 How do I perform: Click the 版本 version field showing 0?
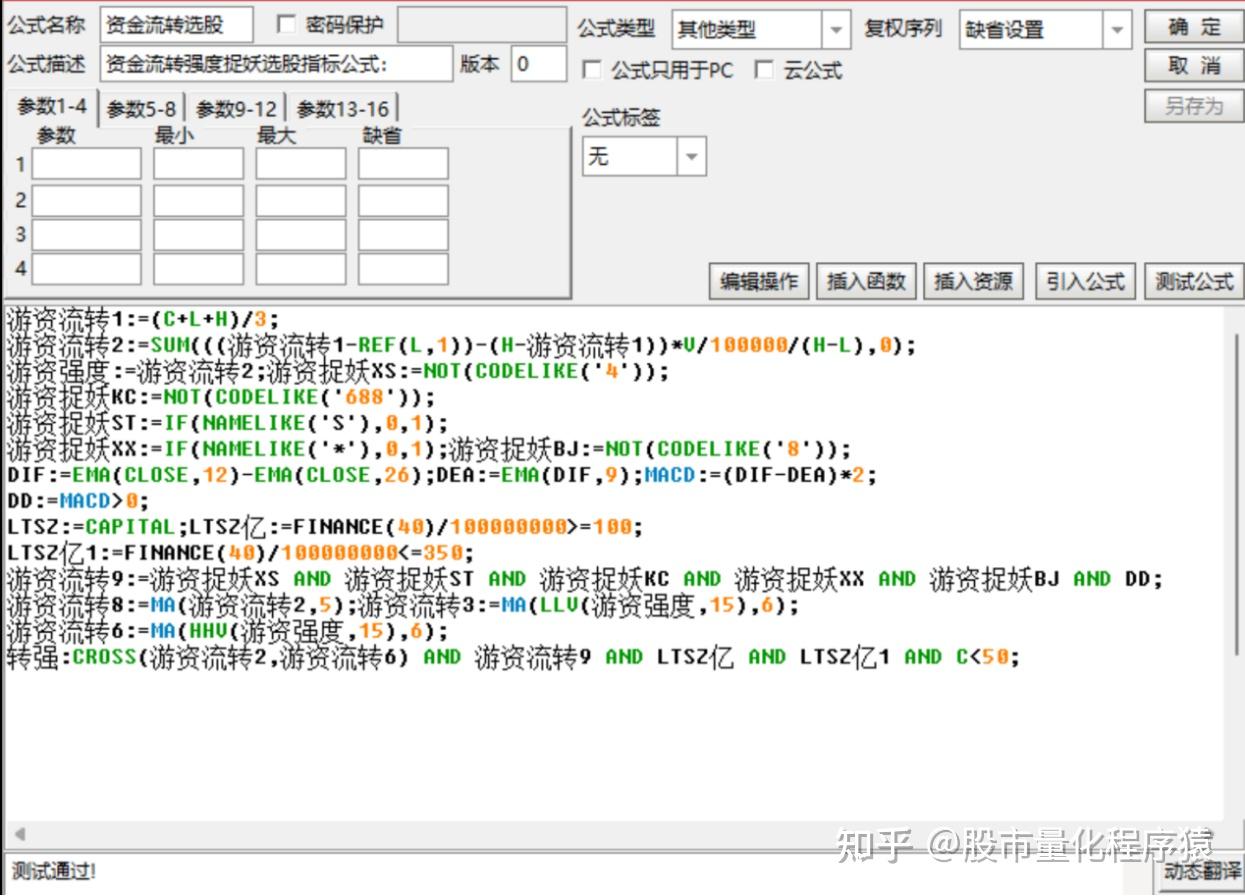(539, 64)
